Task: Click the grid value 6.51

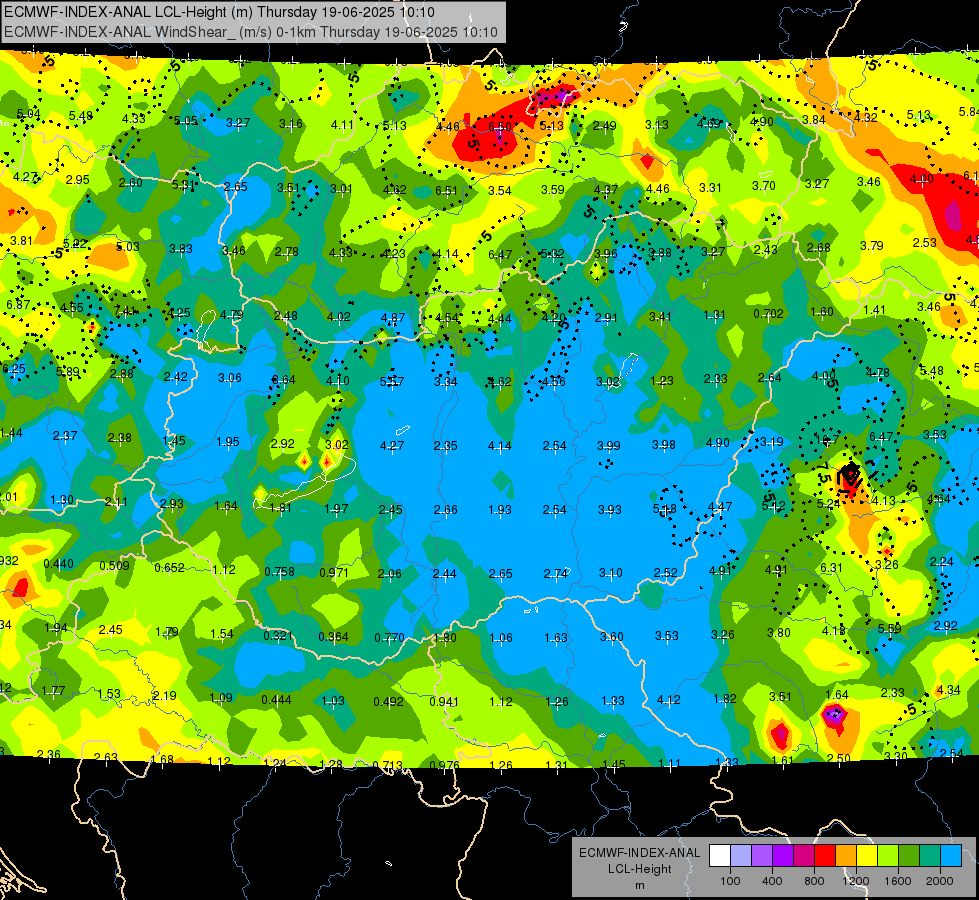Action: click(446, 190)
